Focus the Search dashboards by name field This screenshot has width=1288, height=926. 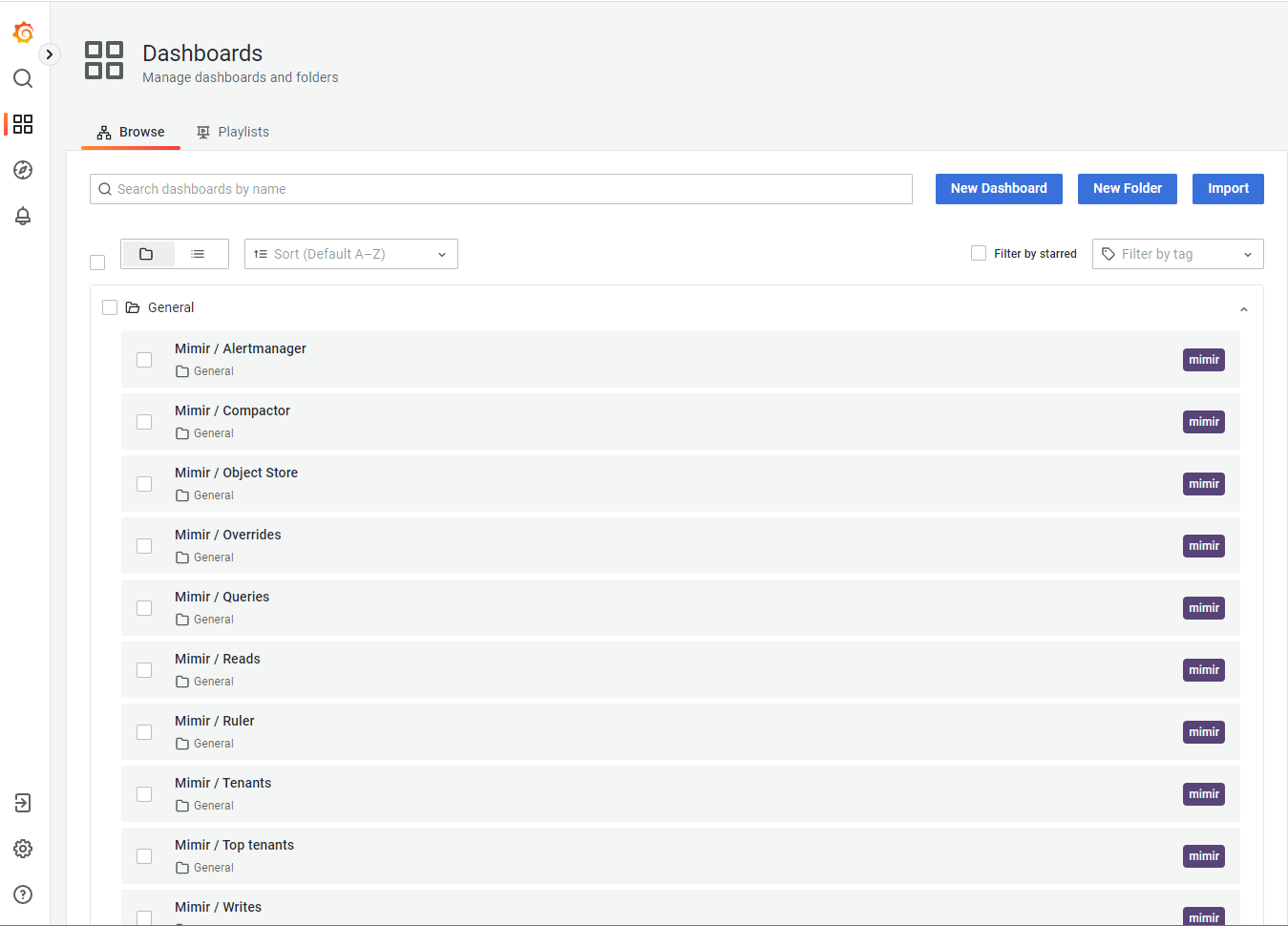pos(501,189)
